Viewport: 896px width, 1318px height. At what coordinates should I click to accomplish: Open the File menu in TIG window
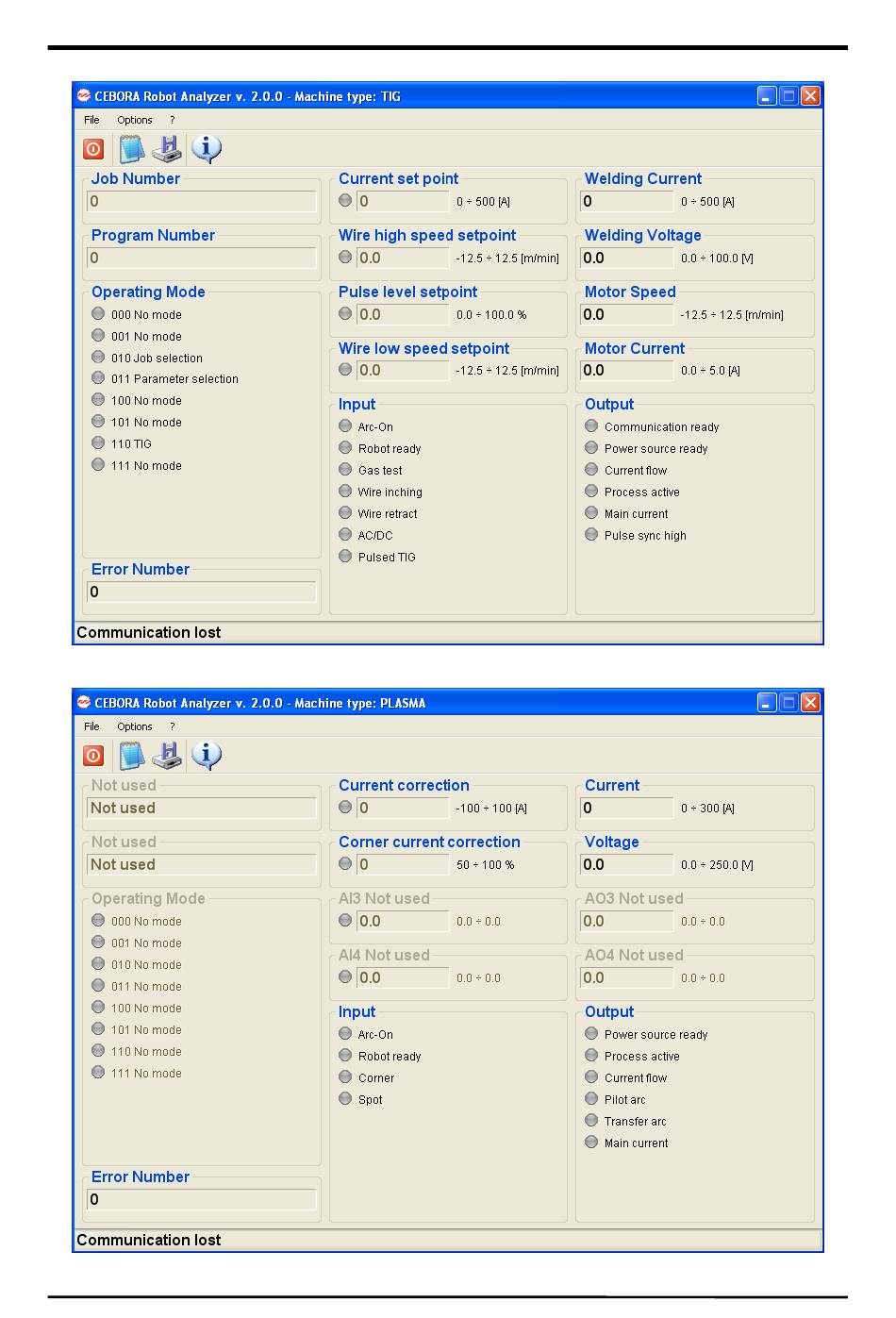pyautogui.click(x=91, y=120)
